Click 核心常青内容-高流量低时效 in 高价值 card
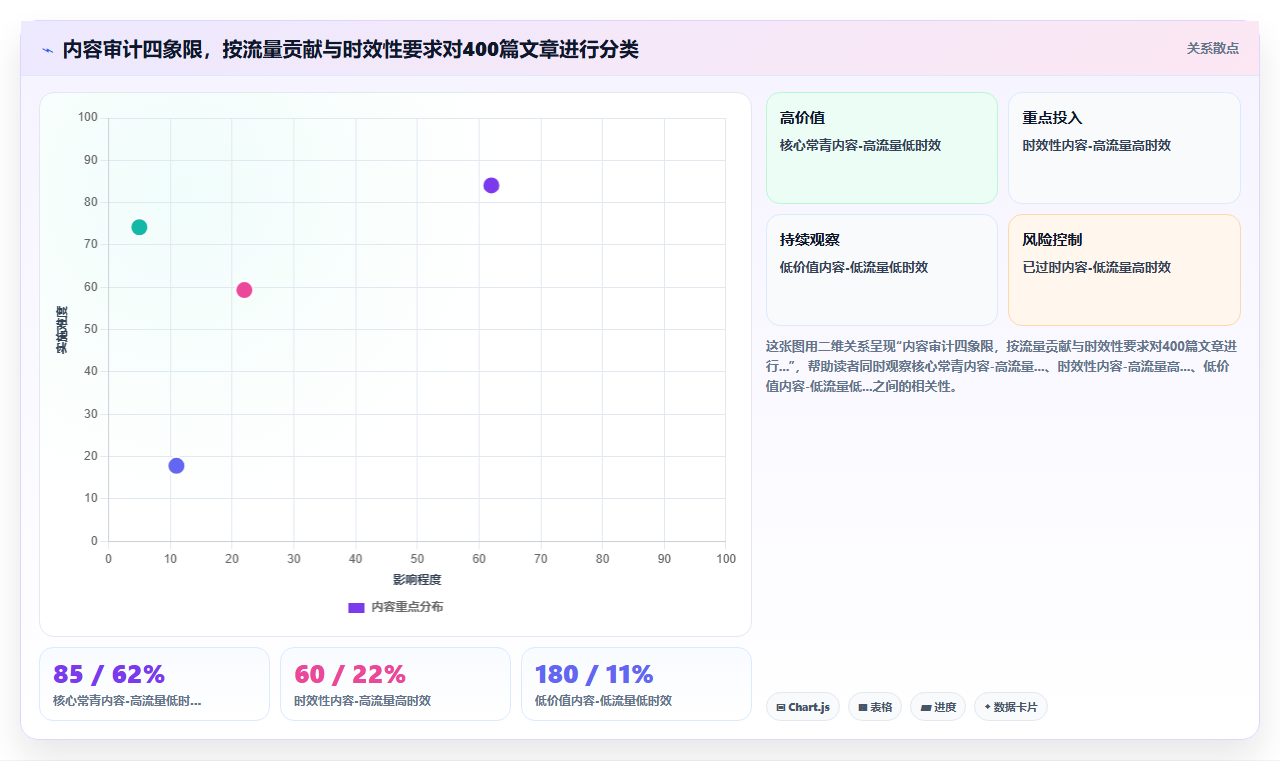The image size is (1280, 761). click(x=860, y=145)
